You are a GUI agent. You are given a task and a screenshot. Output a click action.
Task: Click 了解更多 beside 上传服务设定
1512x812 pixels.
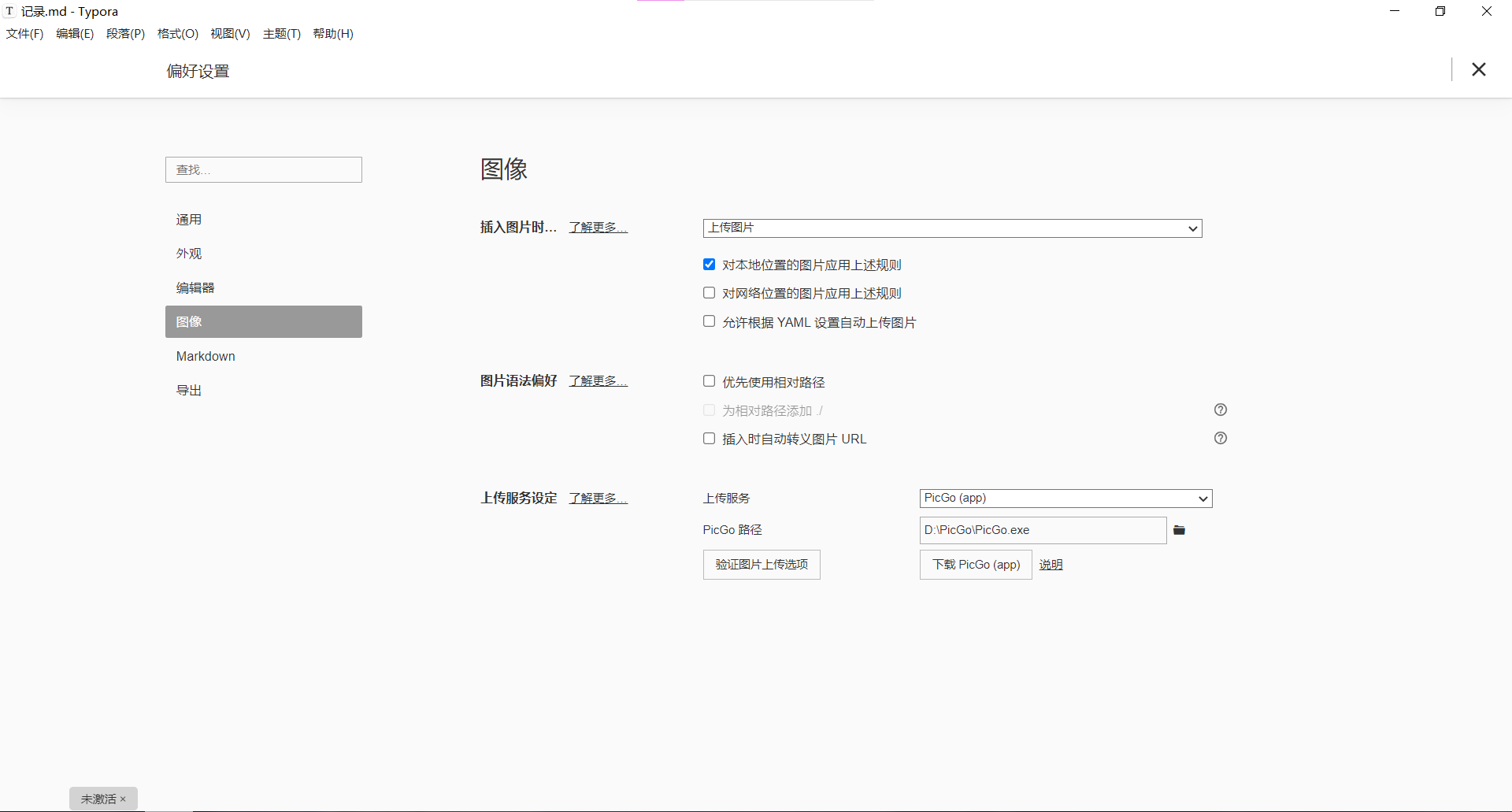tap(597, 498)
